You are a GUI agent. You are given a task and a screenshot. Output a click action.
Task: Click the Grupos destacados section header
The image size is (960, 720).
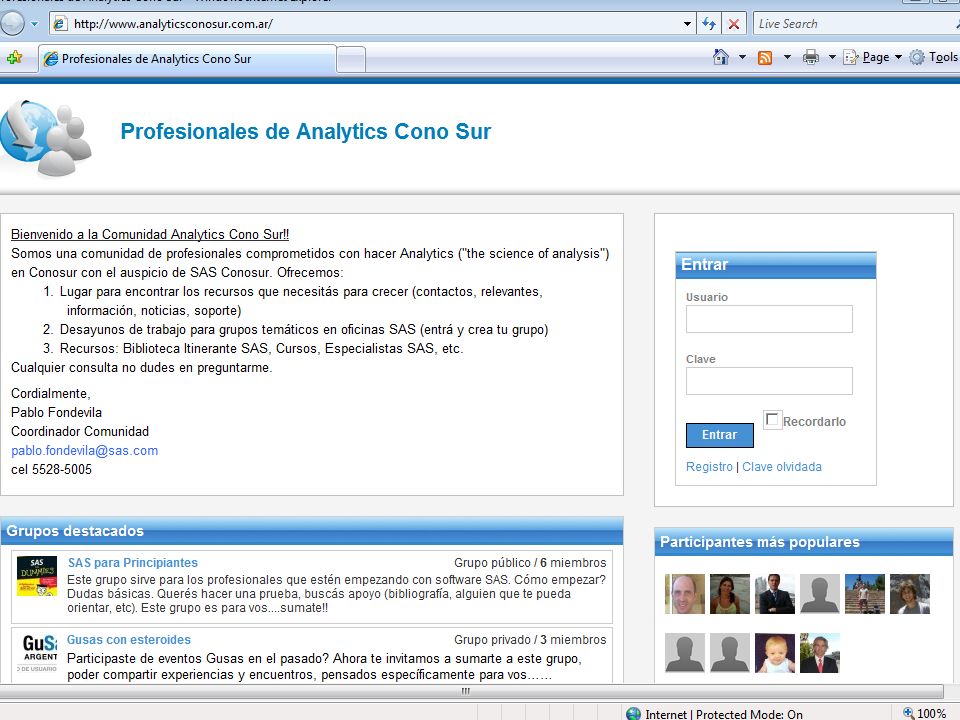point(312,531)
